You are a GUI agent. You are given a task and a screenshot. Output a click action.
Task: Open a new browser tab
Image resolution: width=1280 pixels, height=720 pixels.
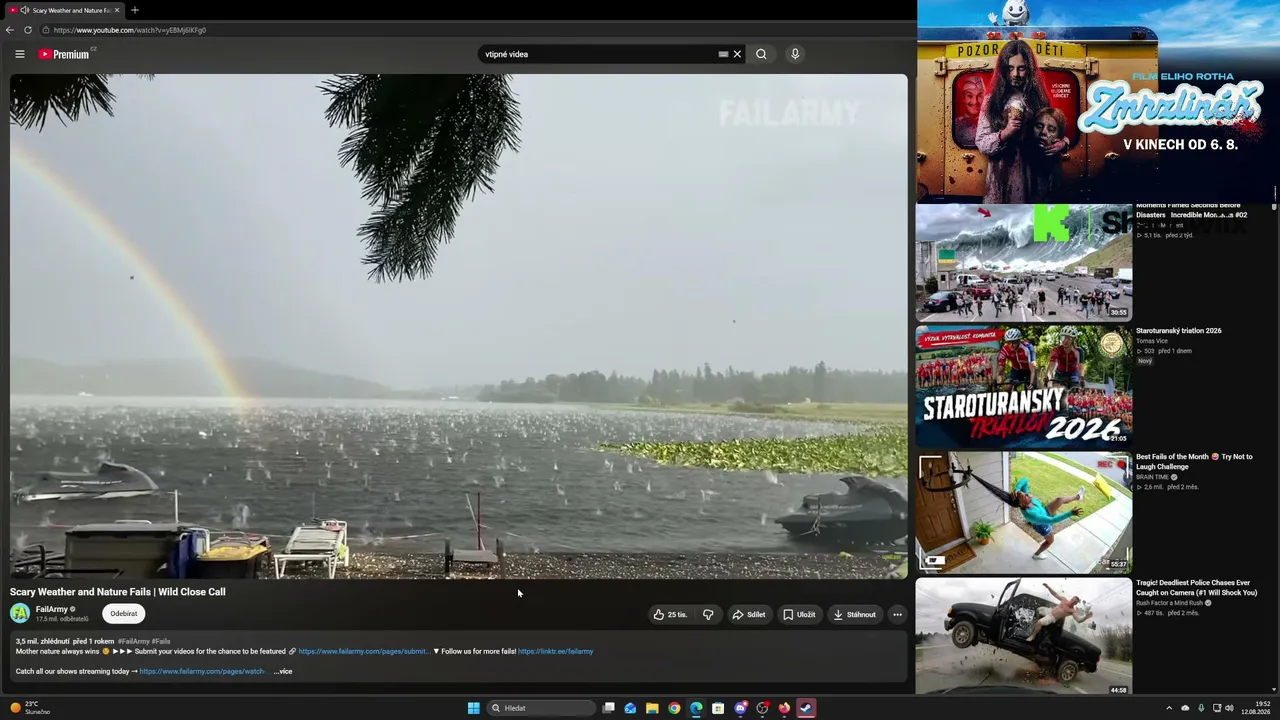click(x=135, y=10)
